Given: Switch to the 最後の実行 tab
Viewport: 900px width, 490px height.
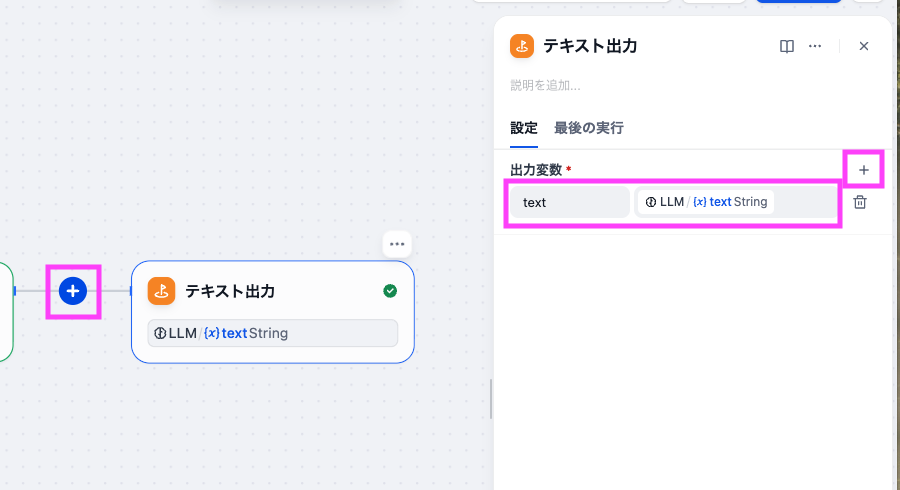Looking at the screenshot, I should [589, 128].
